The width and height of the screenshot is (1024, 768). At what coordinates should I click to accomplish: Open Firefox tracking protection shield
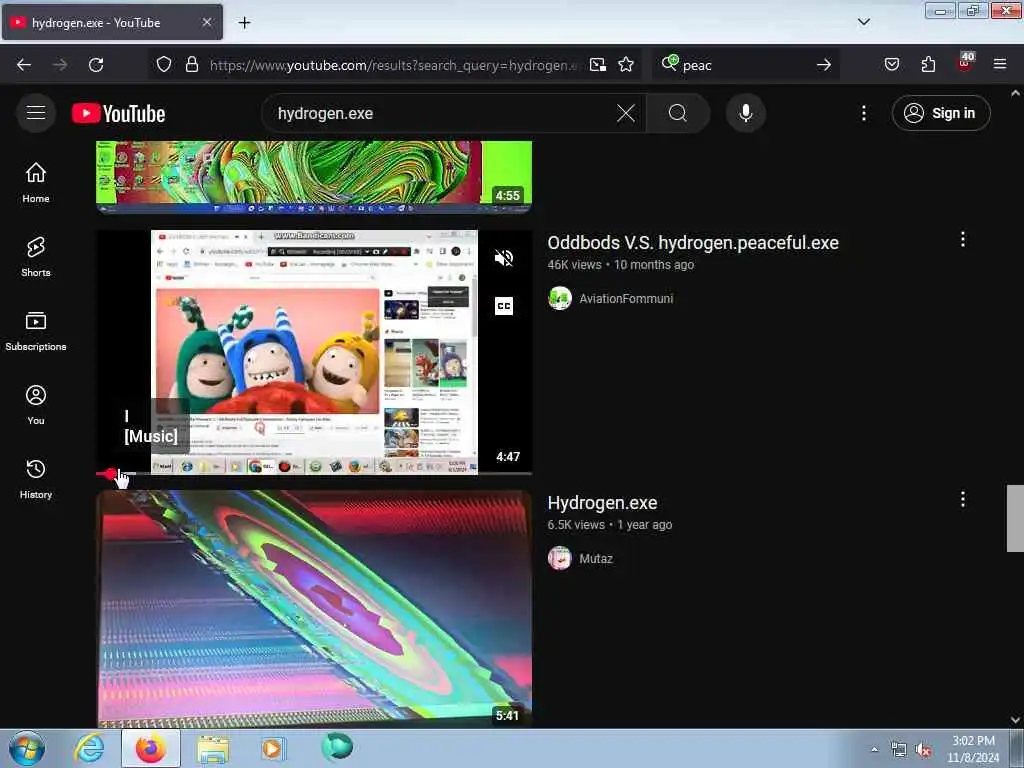coord(164,64)
